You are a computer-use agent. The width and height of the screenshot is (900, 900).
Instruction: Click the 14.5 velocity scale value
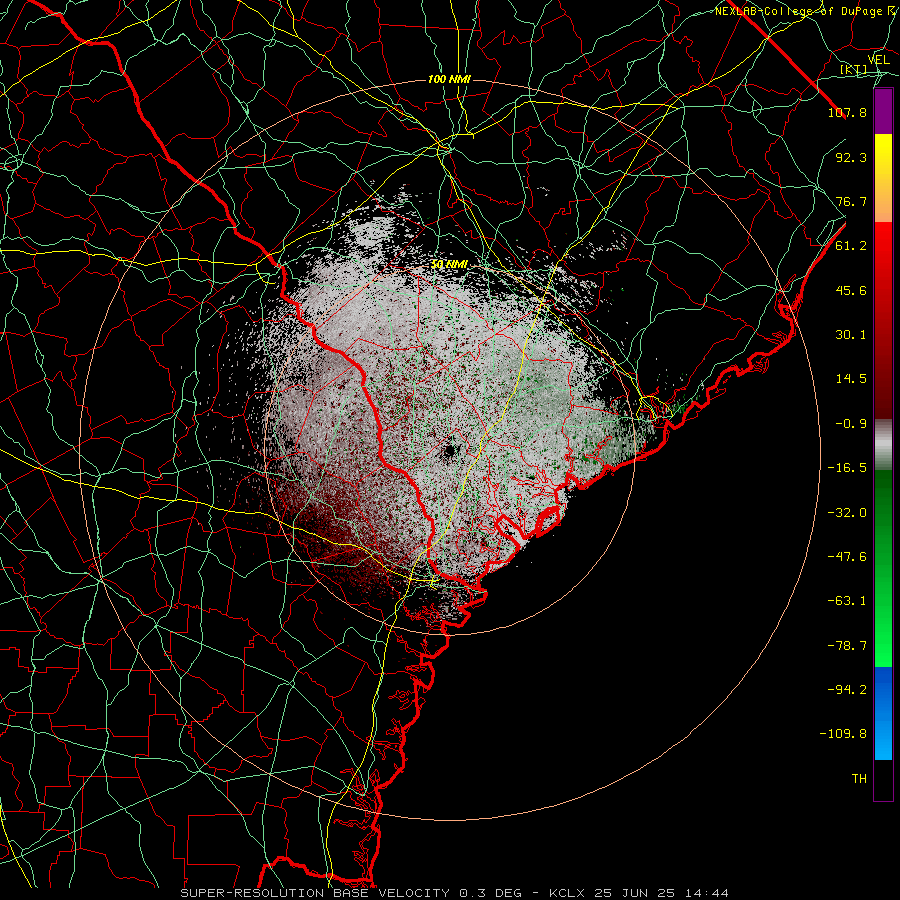[x=851, y=379]
